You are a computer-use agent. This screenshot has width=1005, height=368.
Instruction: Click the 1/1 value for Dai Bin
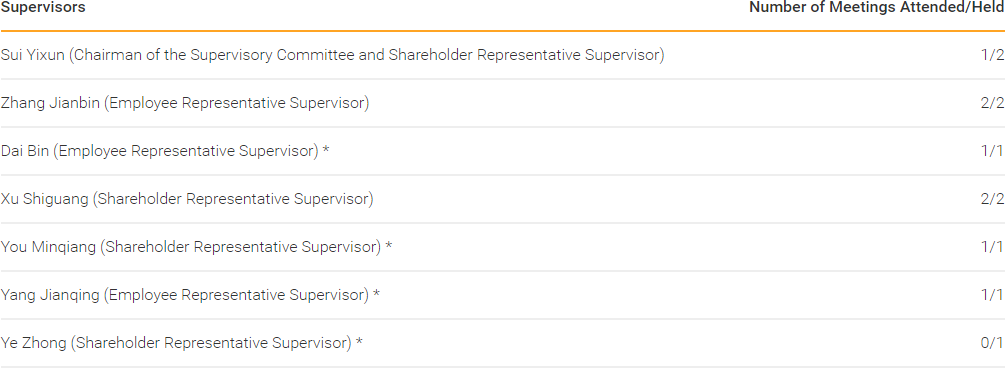992,151
